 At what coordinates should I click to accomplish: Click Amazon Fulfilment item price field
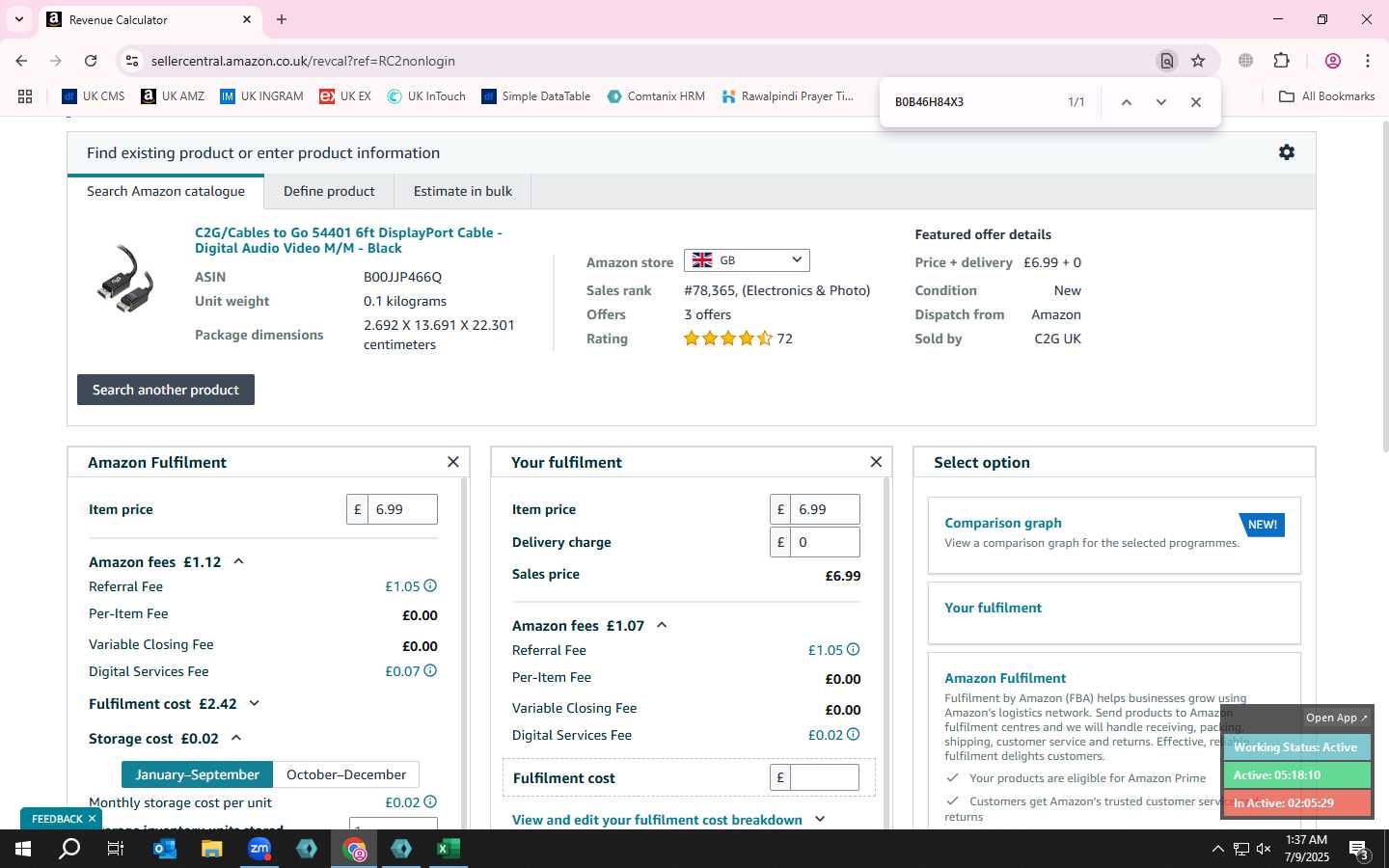pyautogui.click(x=402, y=509)
